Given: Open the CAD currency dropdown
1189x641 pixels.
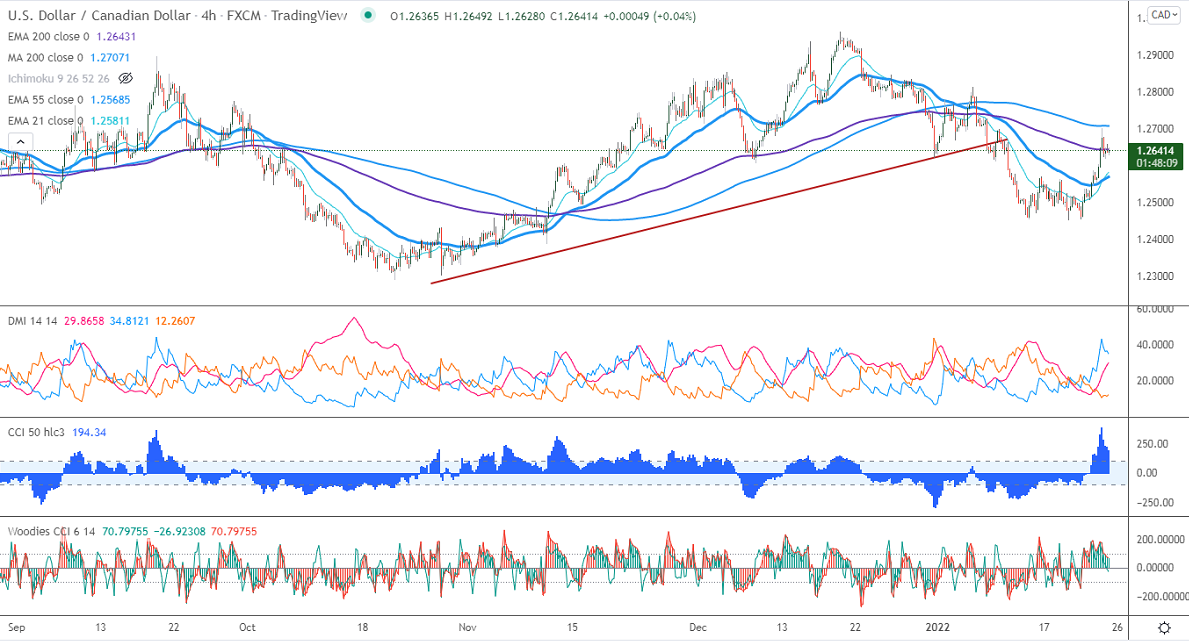Looking at the screenshot, I should pos(1164,15).
